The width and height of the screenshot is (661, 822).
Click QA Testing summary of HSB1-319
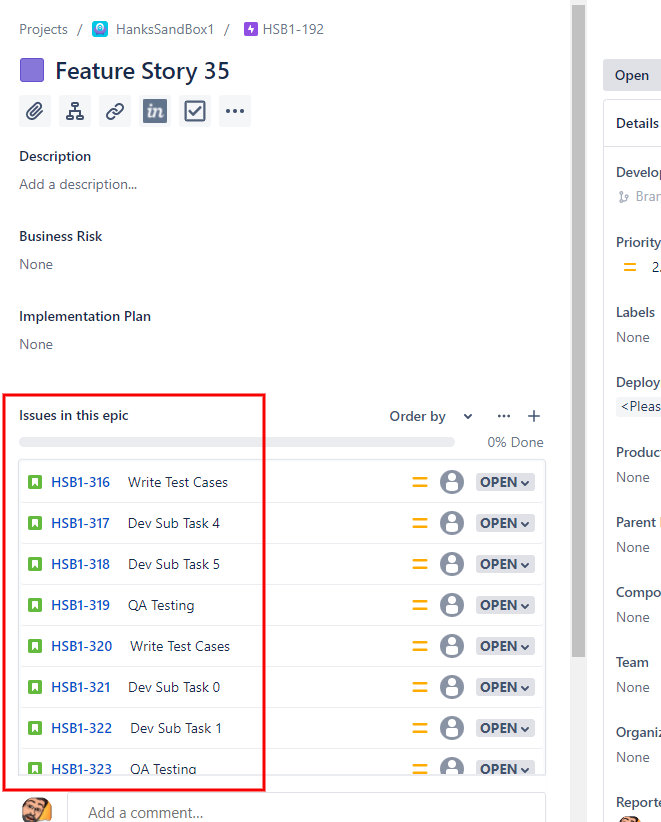click(x=161, y=605)
